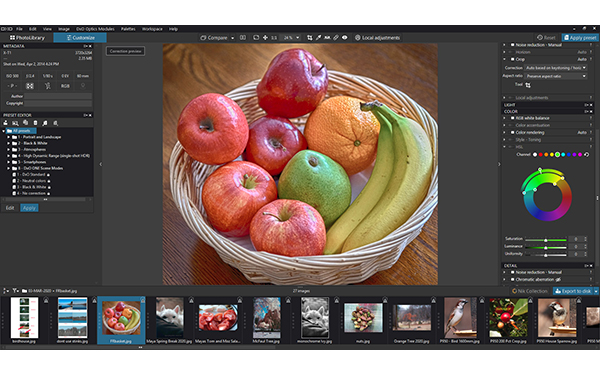Click the duplicate preset icon

(x=25, y=123)
